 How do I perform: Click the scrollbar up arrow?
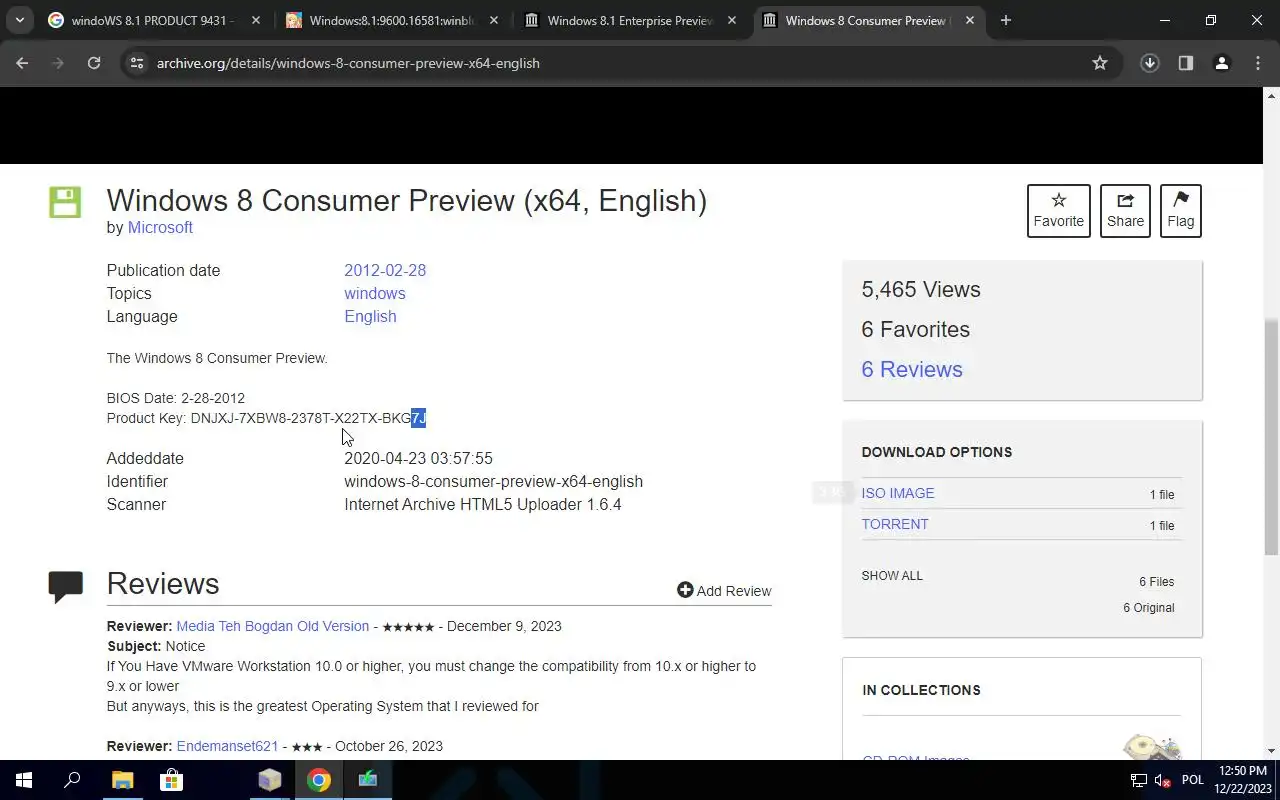1271,95
